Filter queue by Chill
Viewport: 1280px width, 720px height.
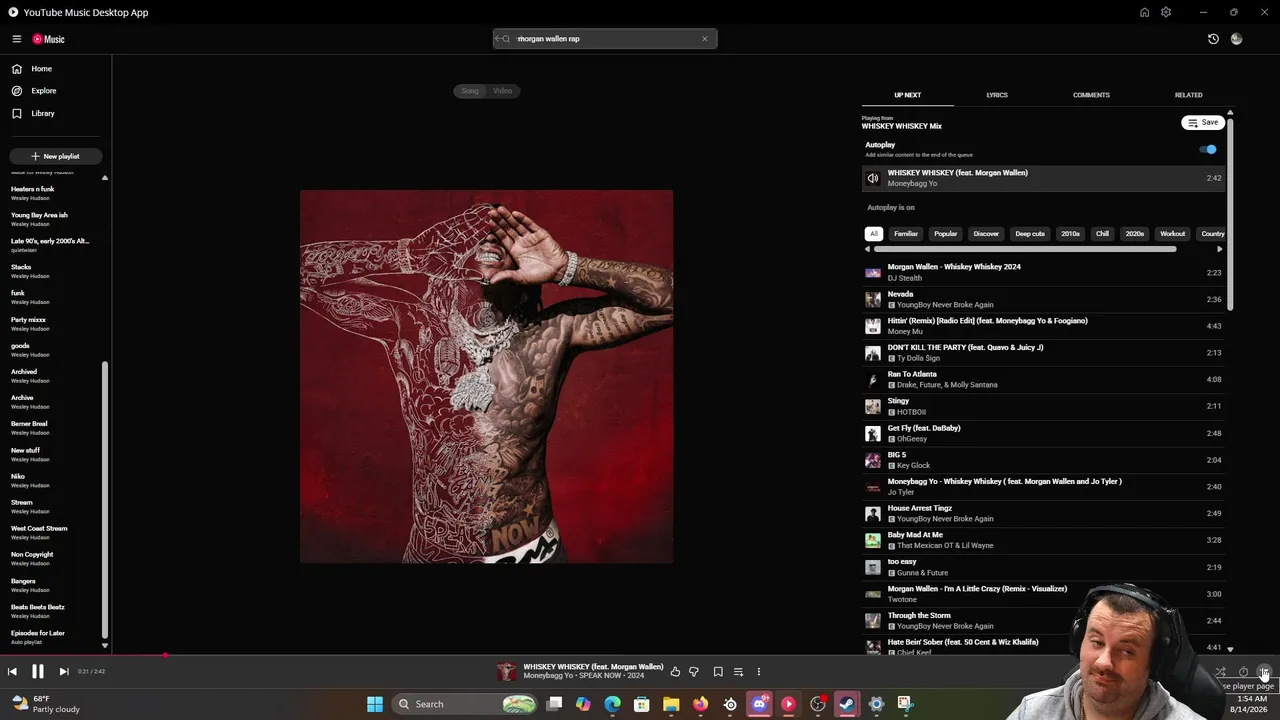[x=1102, y=234]
